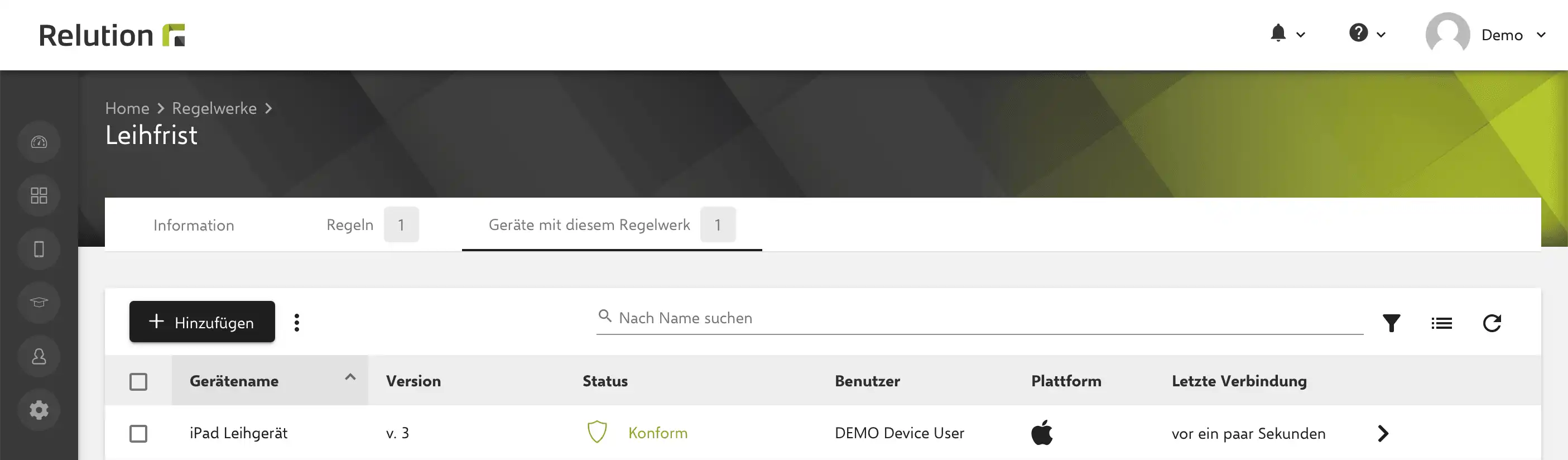Refresh the device list
1568x460 pixels.
[1492, 323]
